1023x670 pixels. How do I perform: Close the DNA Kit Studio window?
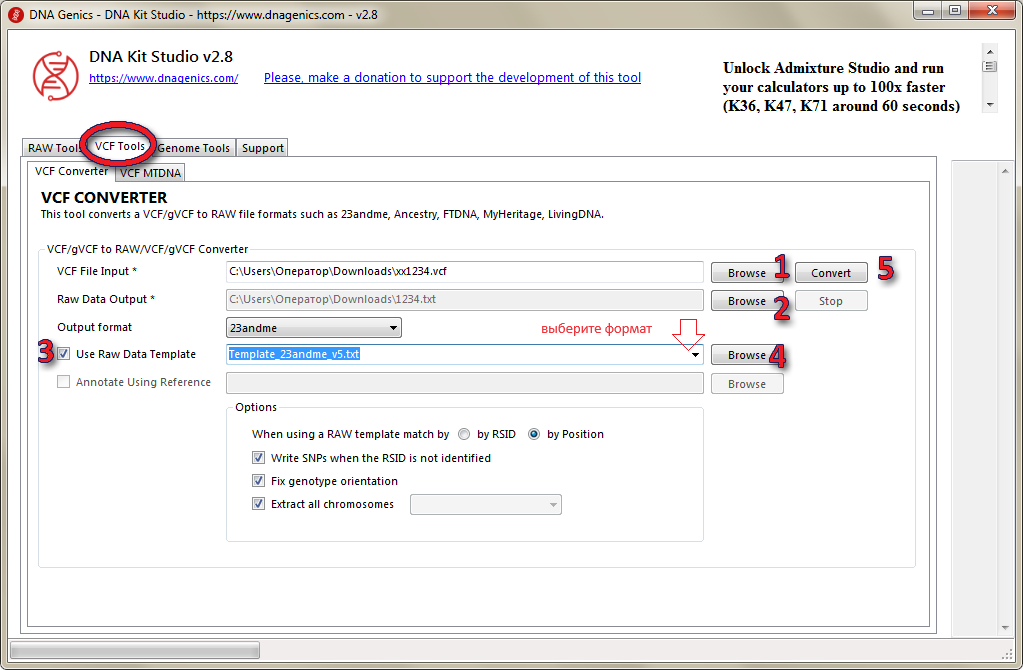coord(992,10)
